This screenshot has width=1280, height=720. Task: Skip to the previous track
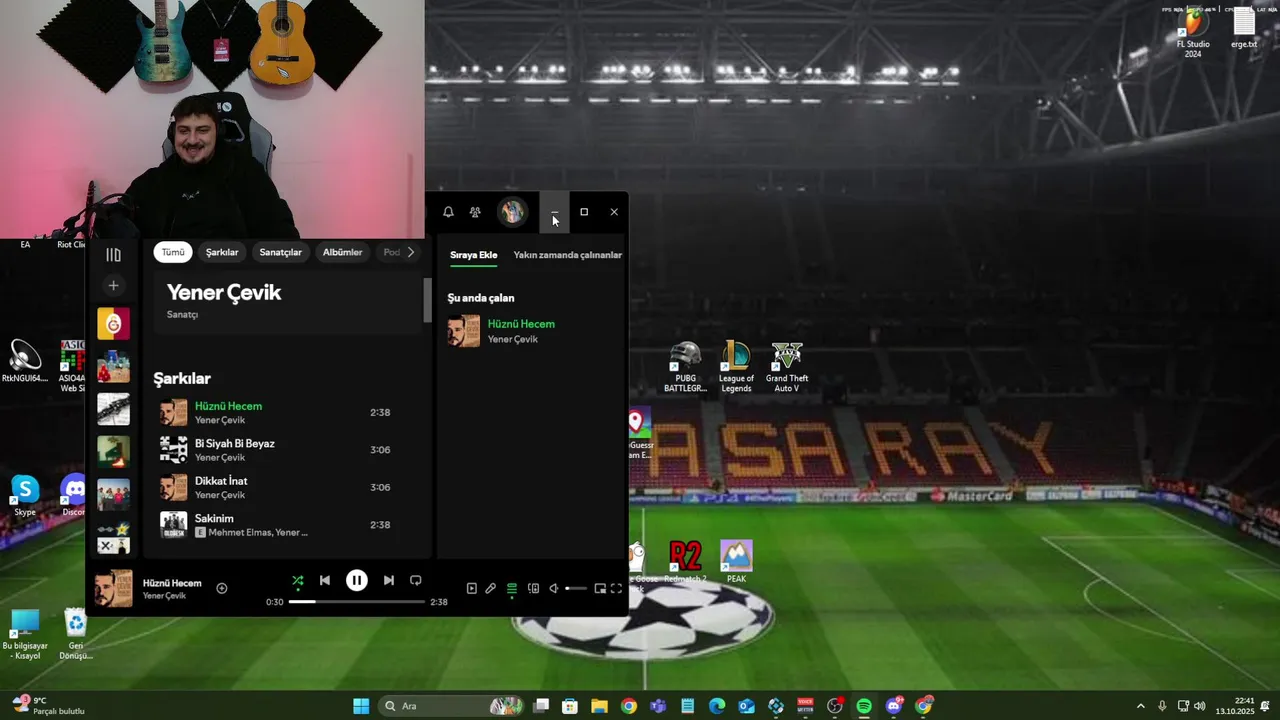tap(324, 580)
